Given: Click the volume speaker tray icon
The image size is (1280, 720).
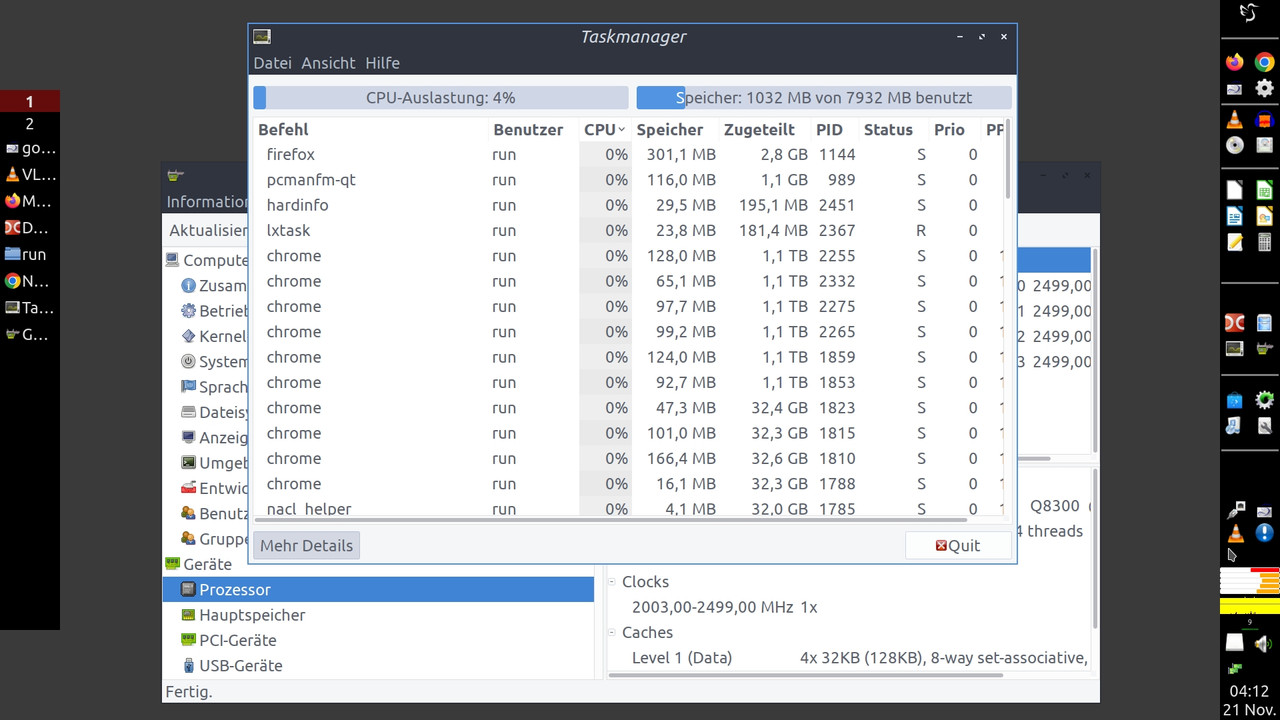Looking at the screenshot, I should point(1264,643).
